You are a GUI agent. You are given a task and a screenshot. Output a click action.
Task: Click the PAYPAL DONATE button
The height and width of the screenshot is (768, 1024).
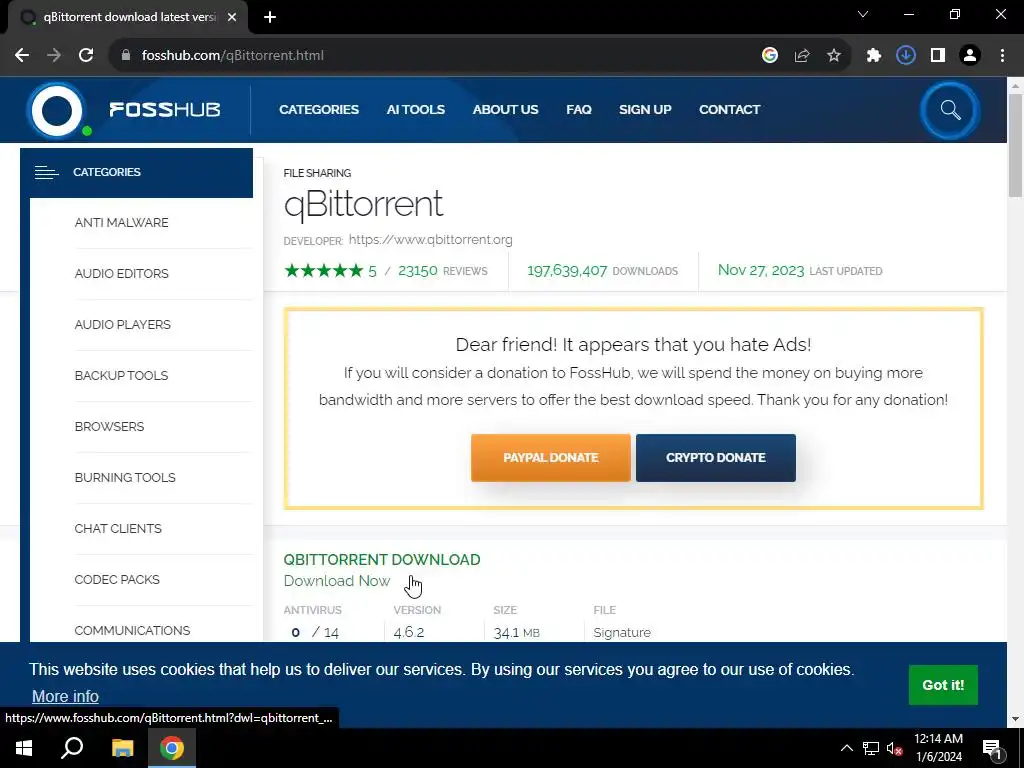[551, 458]
